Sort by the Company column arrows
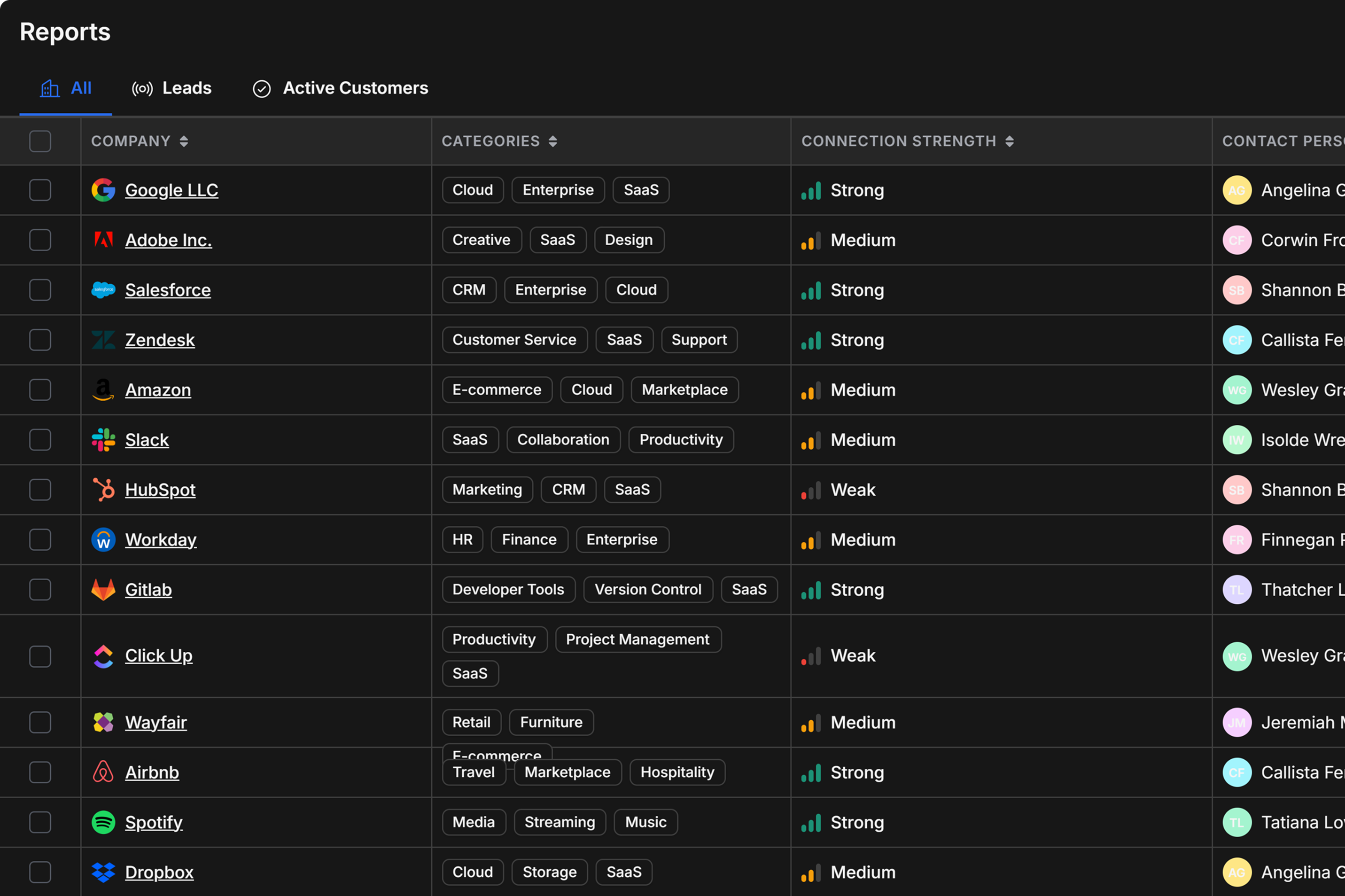Image resolution: width=1345 pixels, height=896 pixels. point(184,141)
